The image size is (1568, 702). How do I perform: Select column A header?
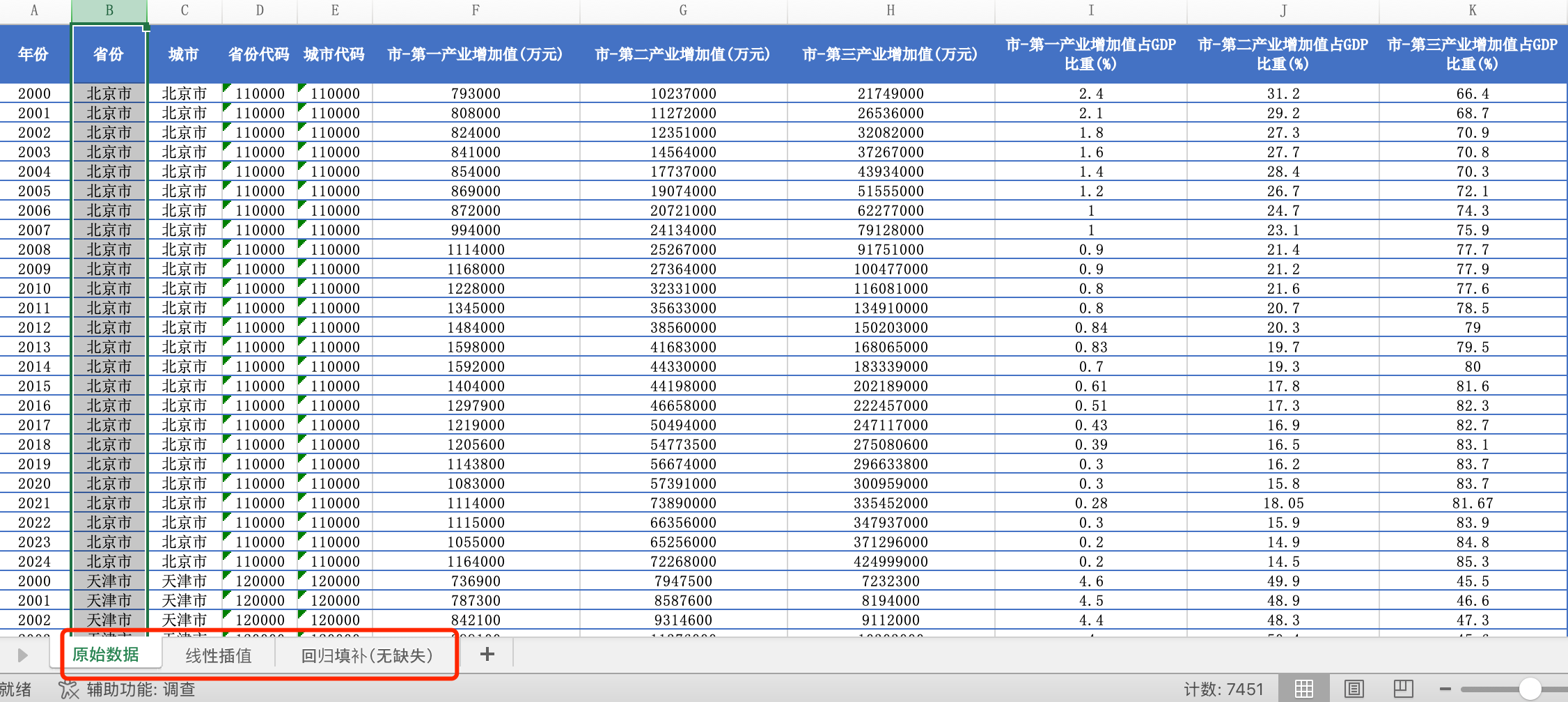[35, 10]
